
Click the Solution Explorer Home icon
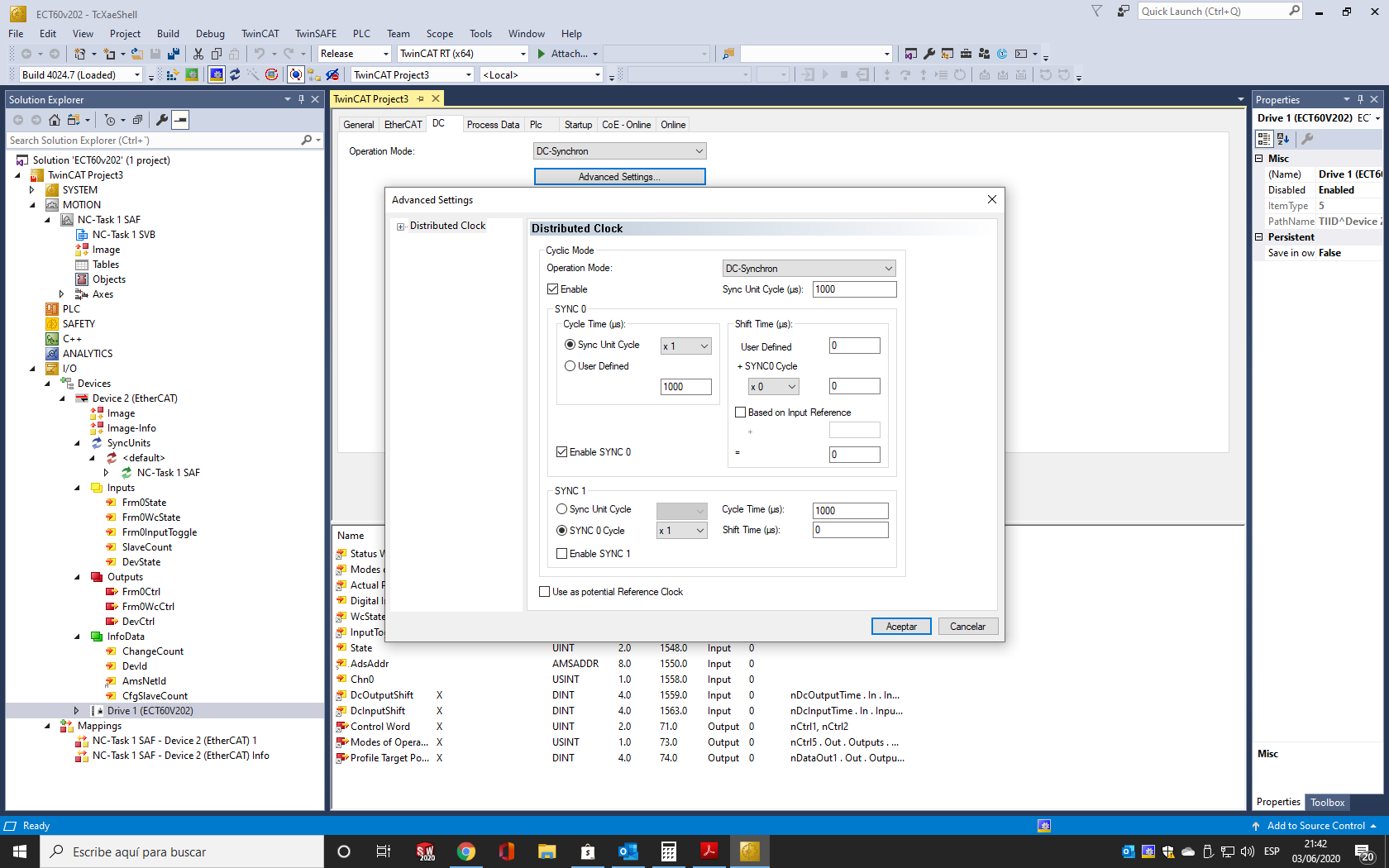click(55, 120)
